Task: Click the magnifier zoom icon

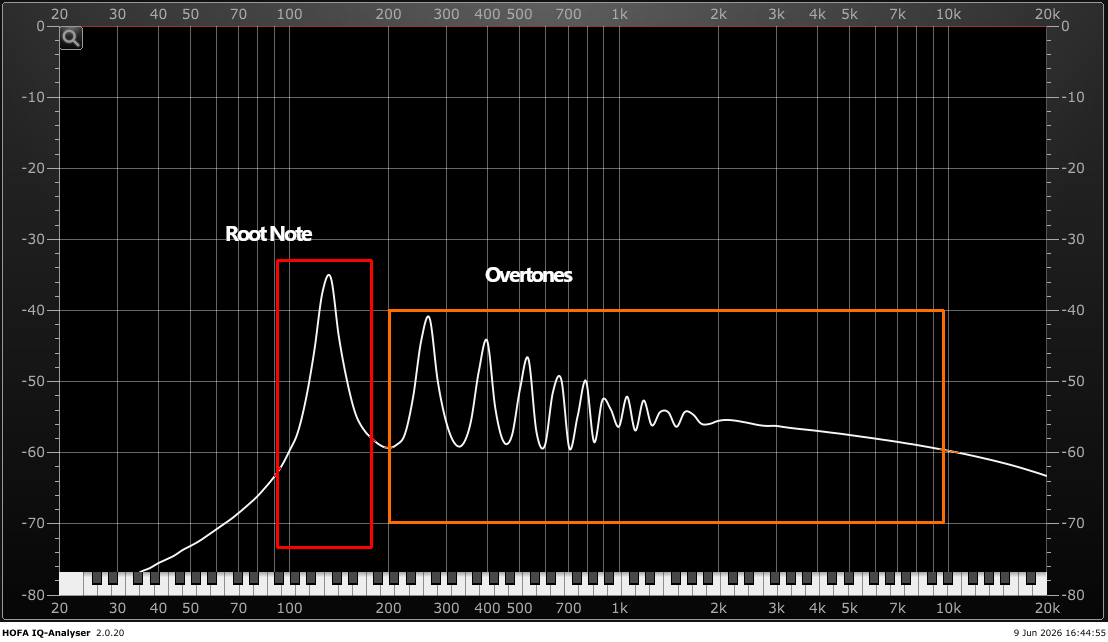Action: (x=71, y=38)
